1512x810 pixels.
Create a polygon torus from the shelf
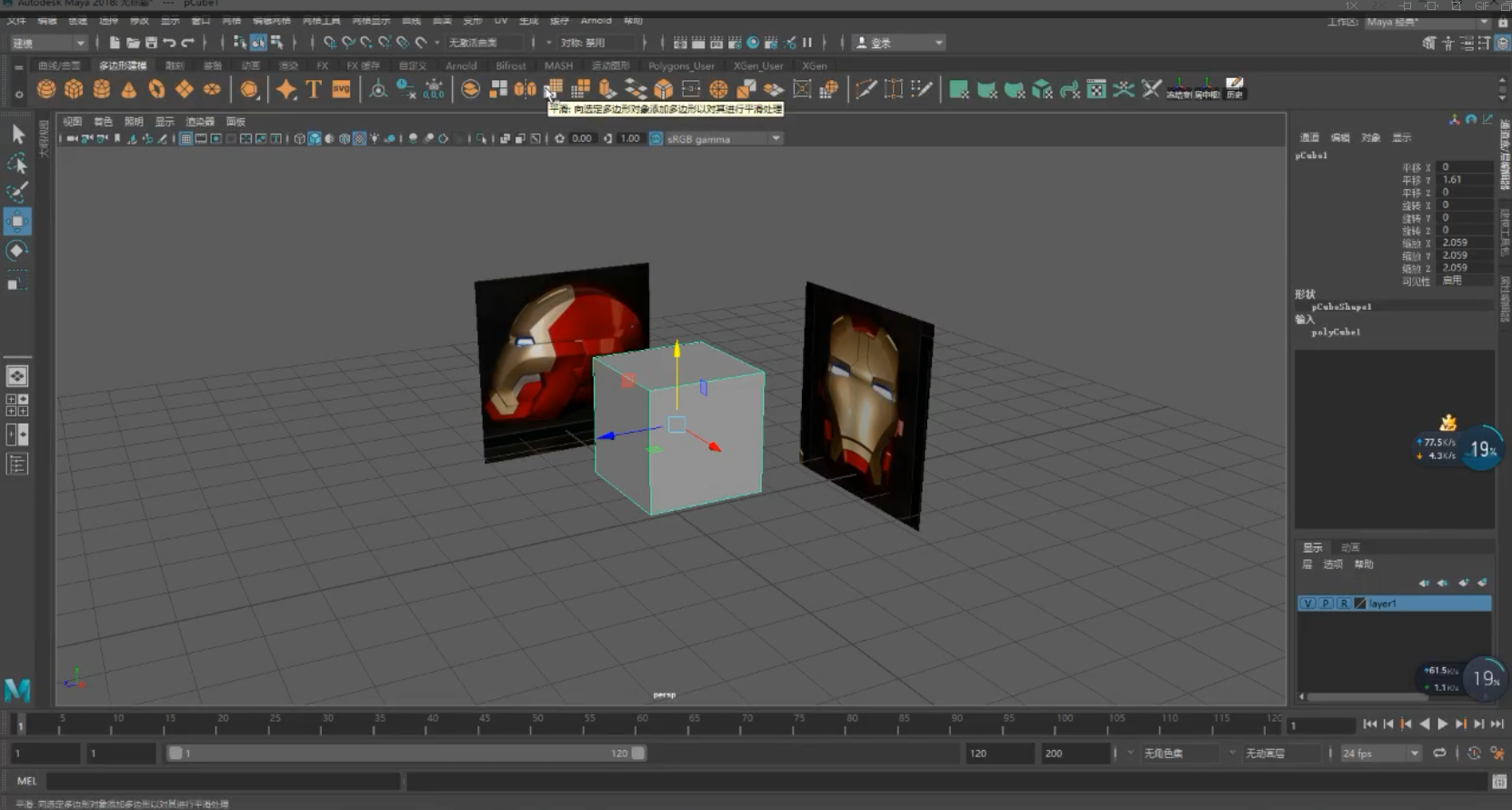pos(156,89)
